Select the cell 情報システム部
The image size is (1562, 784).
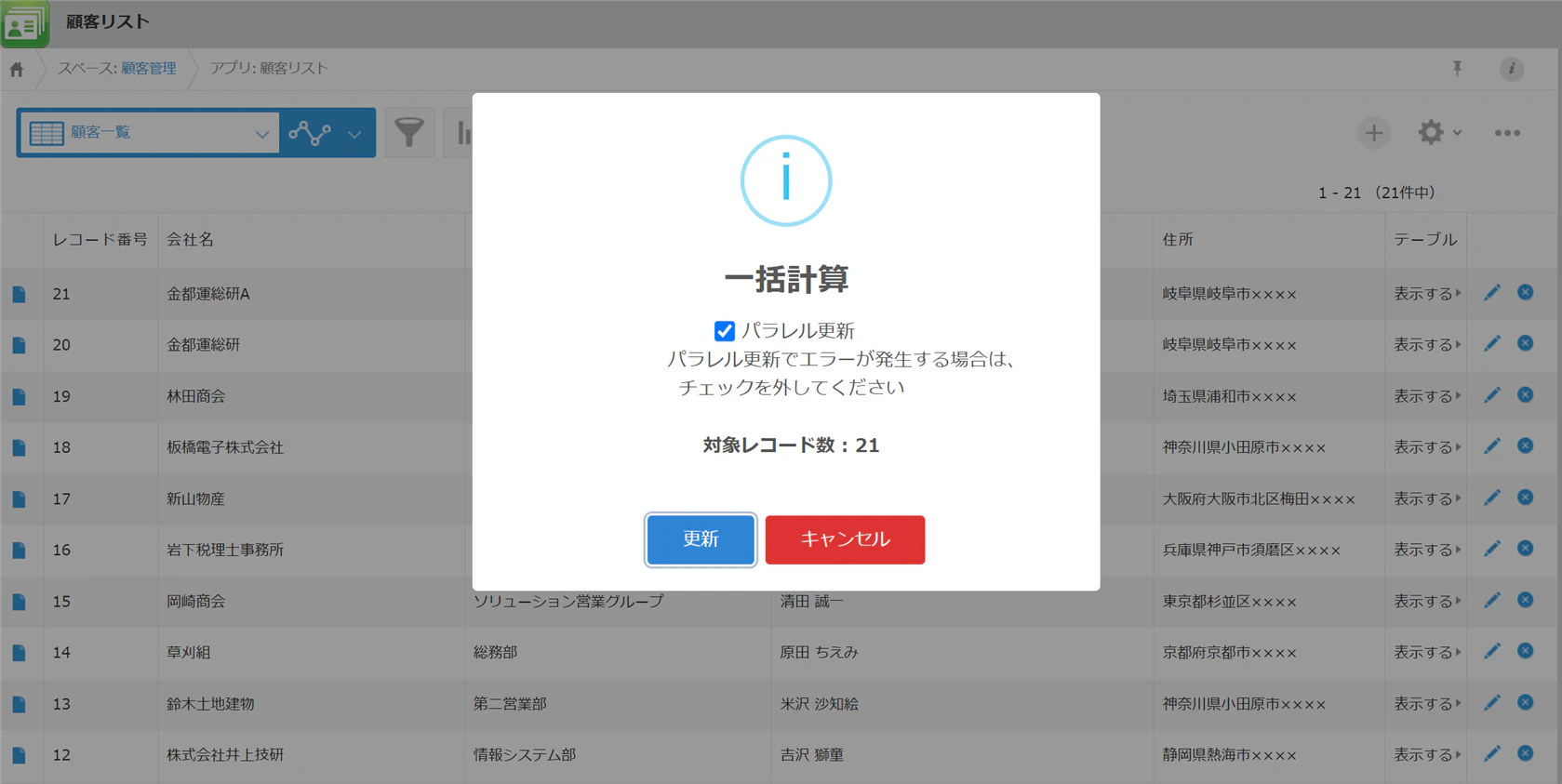525,755
